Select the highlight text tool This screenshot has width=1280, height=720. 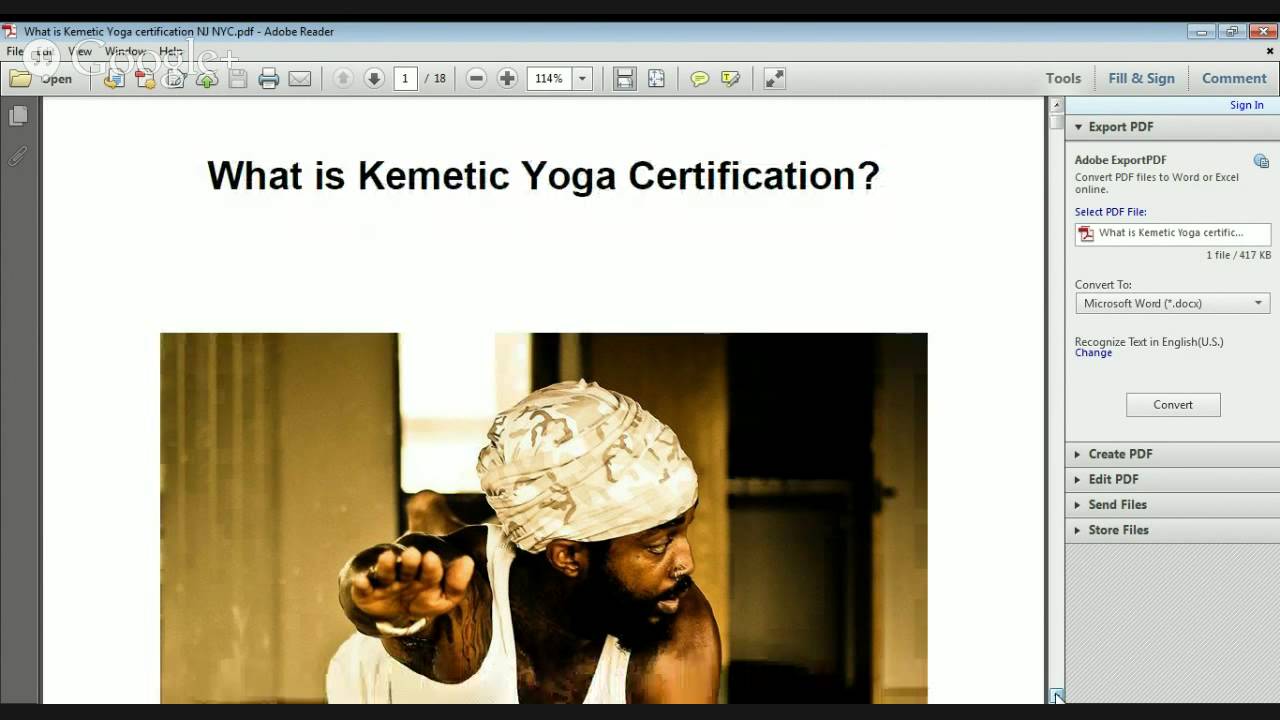pos(731,78)
